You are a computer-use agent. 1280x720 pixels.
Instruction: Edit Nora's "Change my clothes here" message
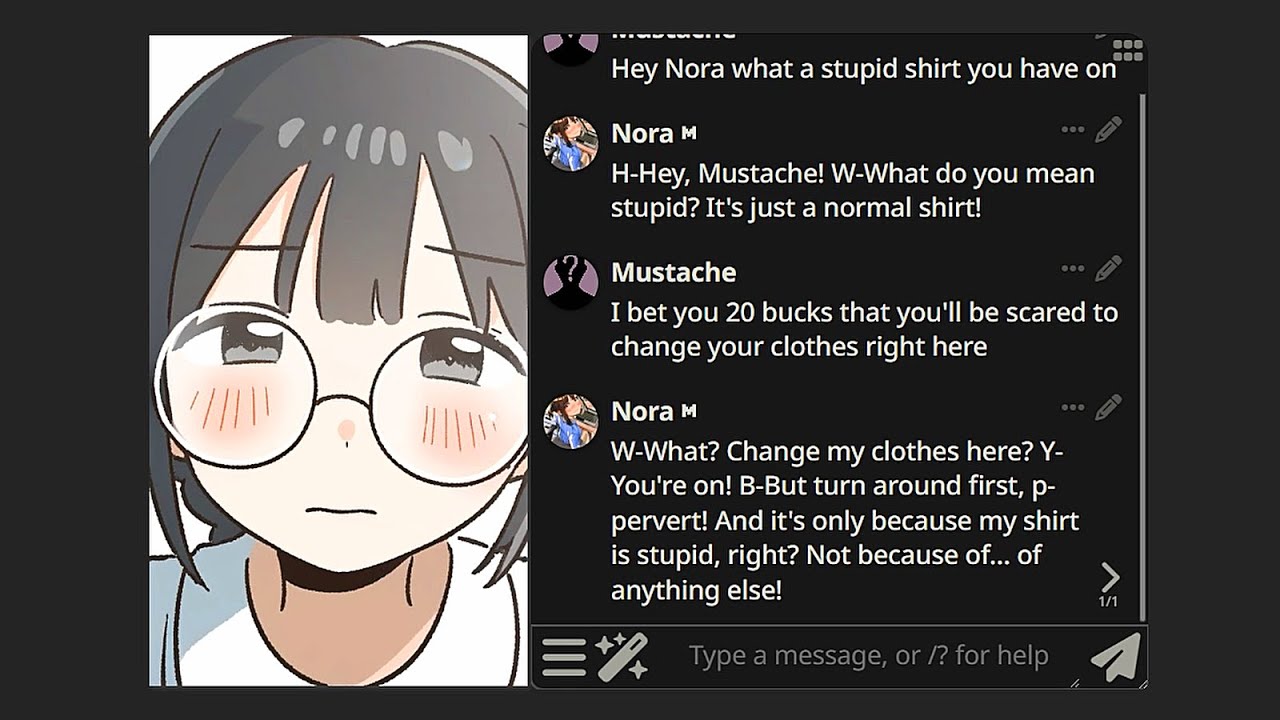coord(1108,407)
